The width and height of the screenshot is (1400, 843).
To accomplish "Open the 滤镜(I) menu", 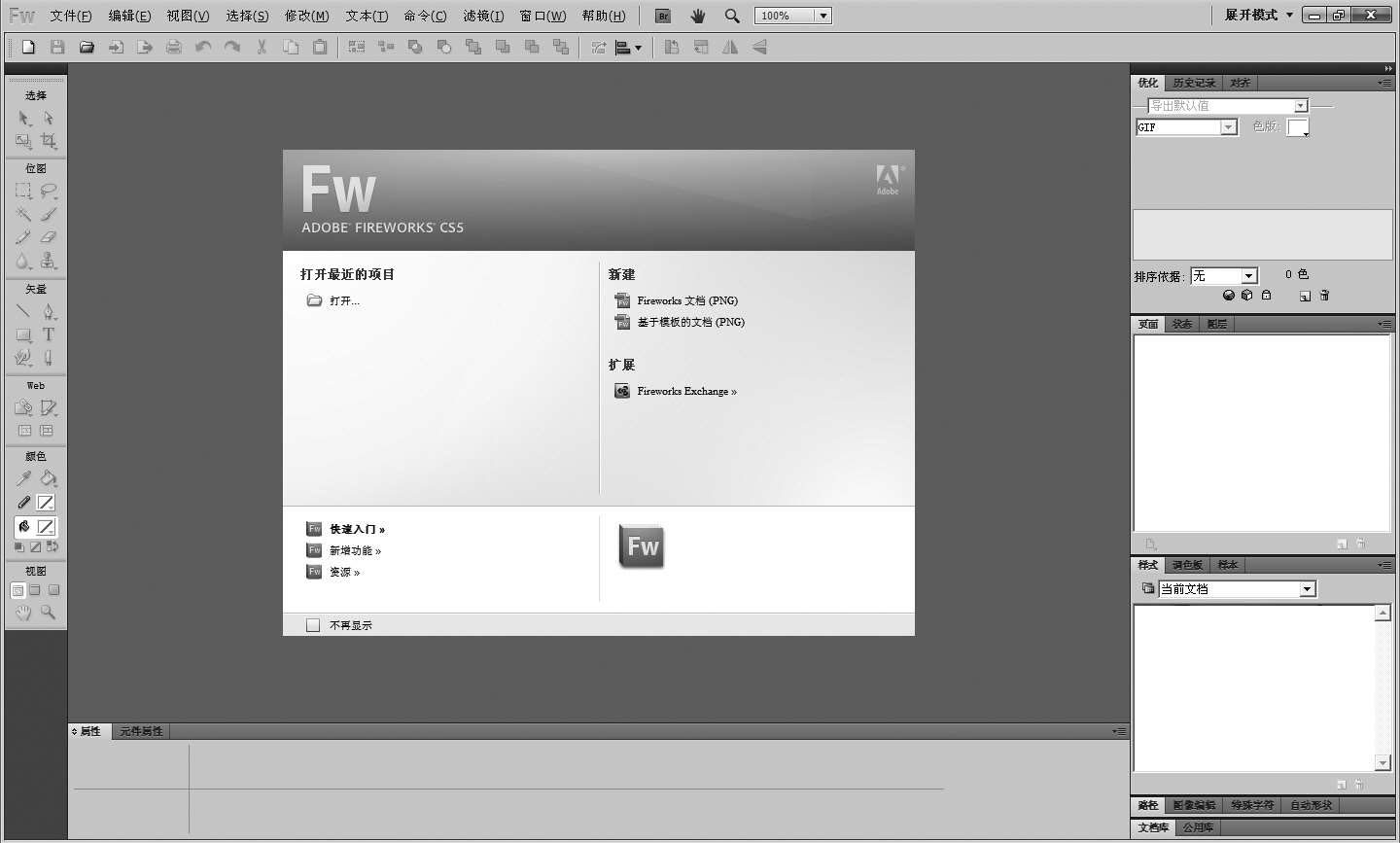I will (483, 16).
